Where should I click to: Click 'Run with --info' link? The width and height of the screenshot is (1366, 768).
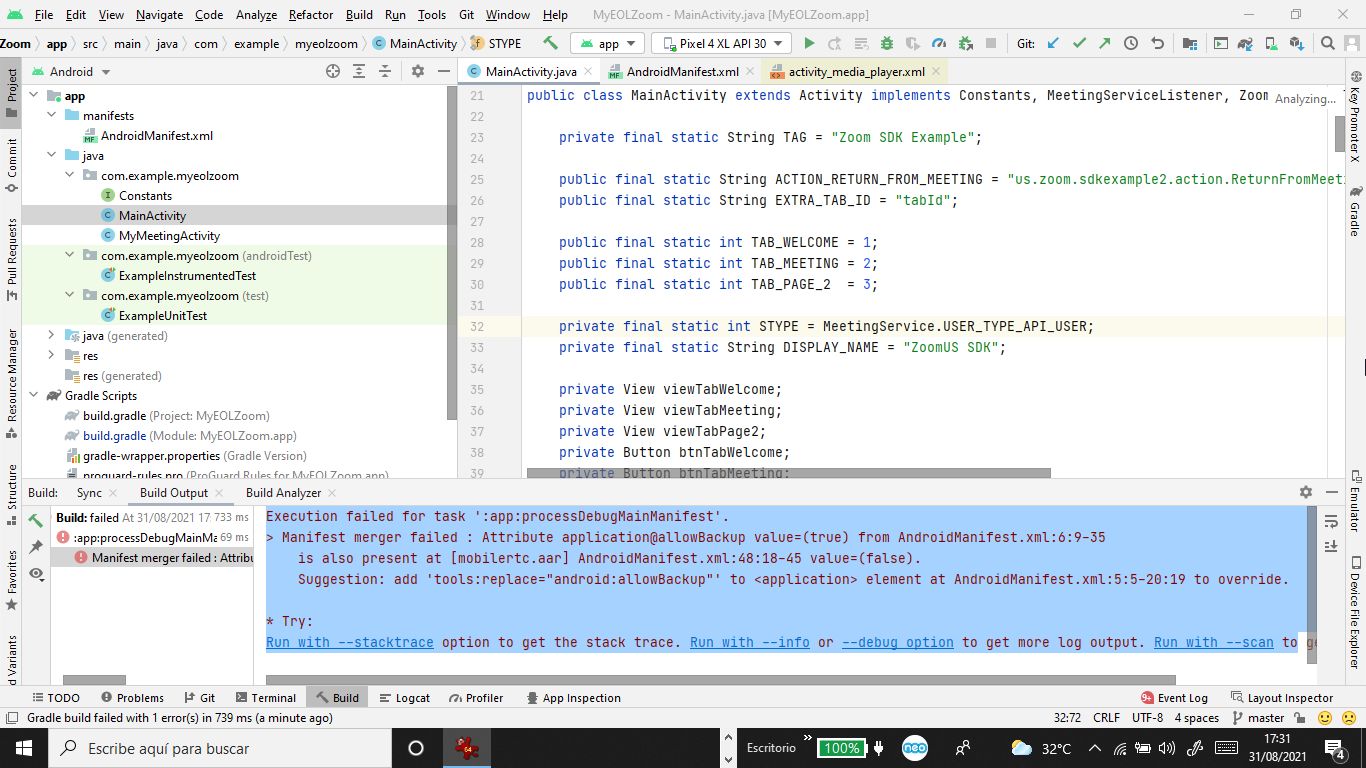[750, 642]
